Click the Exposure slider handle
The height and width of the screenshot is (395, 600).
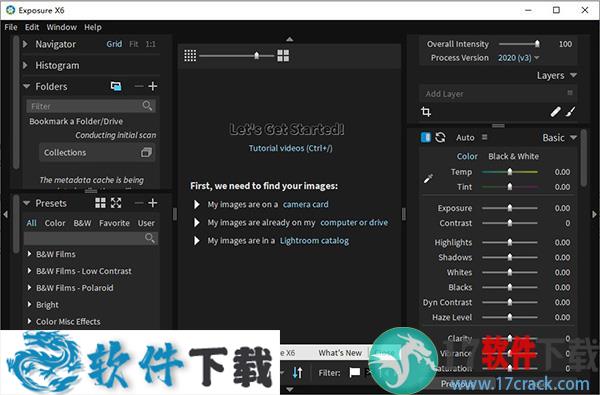click(510, 208)
